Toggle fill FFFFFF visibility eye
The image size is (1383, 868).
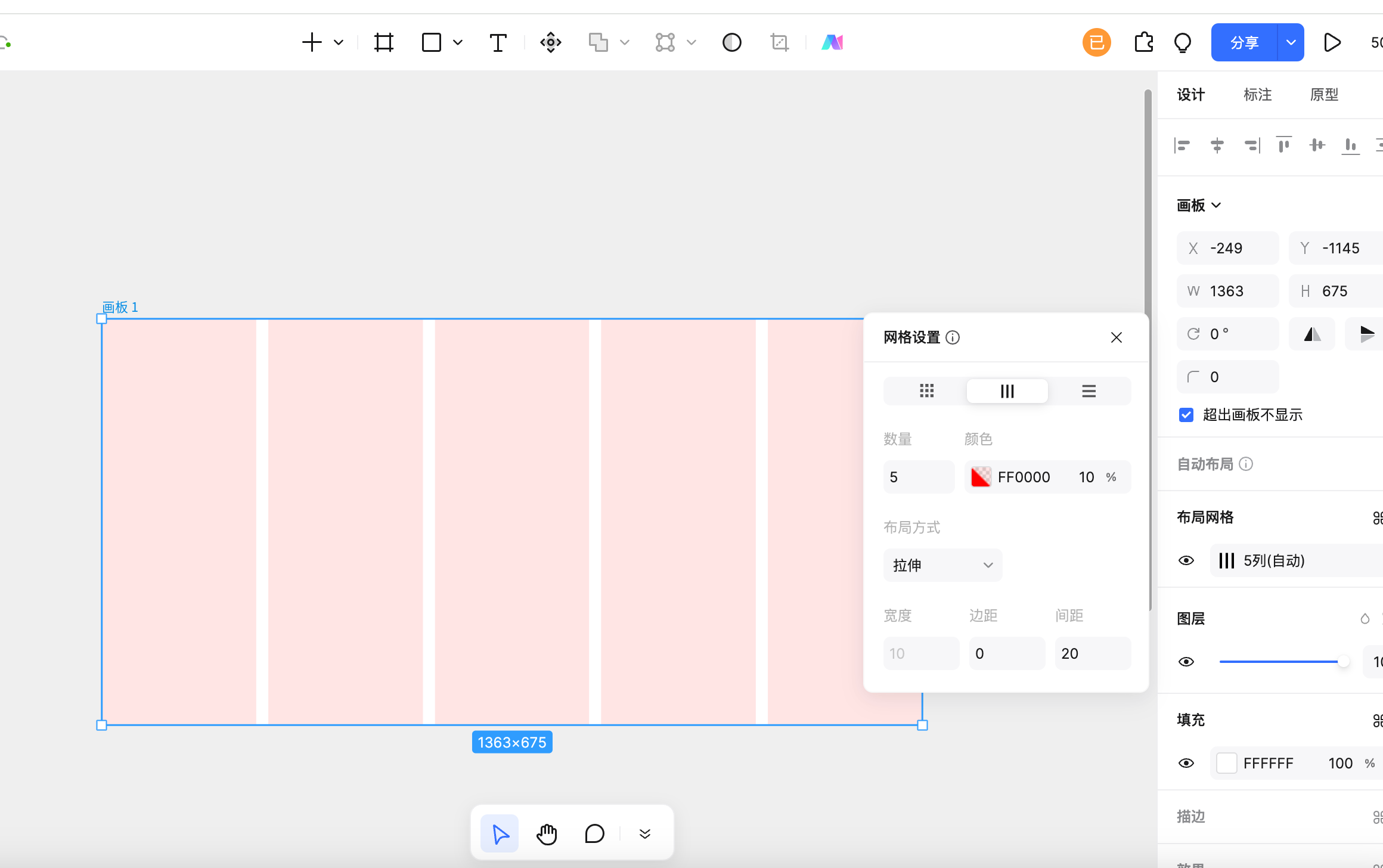[x=1186, y=763]
